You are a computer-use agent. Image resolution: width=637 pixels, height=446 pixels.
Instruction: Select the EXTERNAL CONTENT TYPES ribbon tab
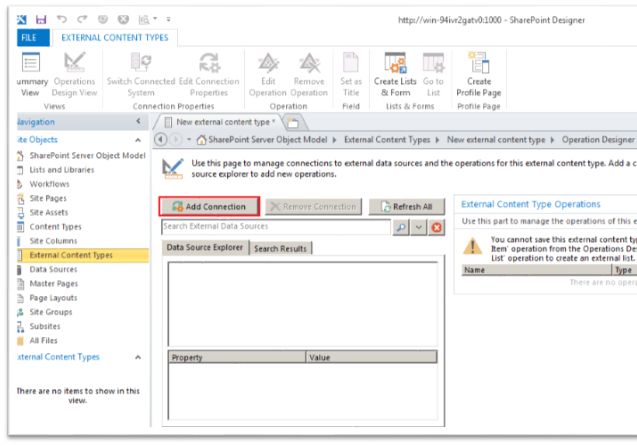[x=115, y=38]
